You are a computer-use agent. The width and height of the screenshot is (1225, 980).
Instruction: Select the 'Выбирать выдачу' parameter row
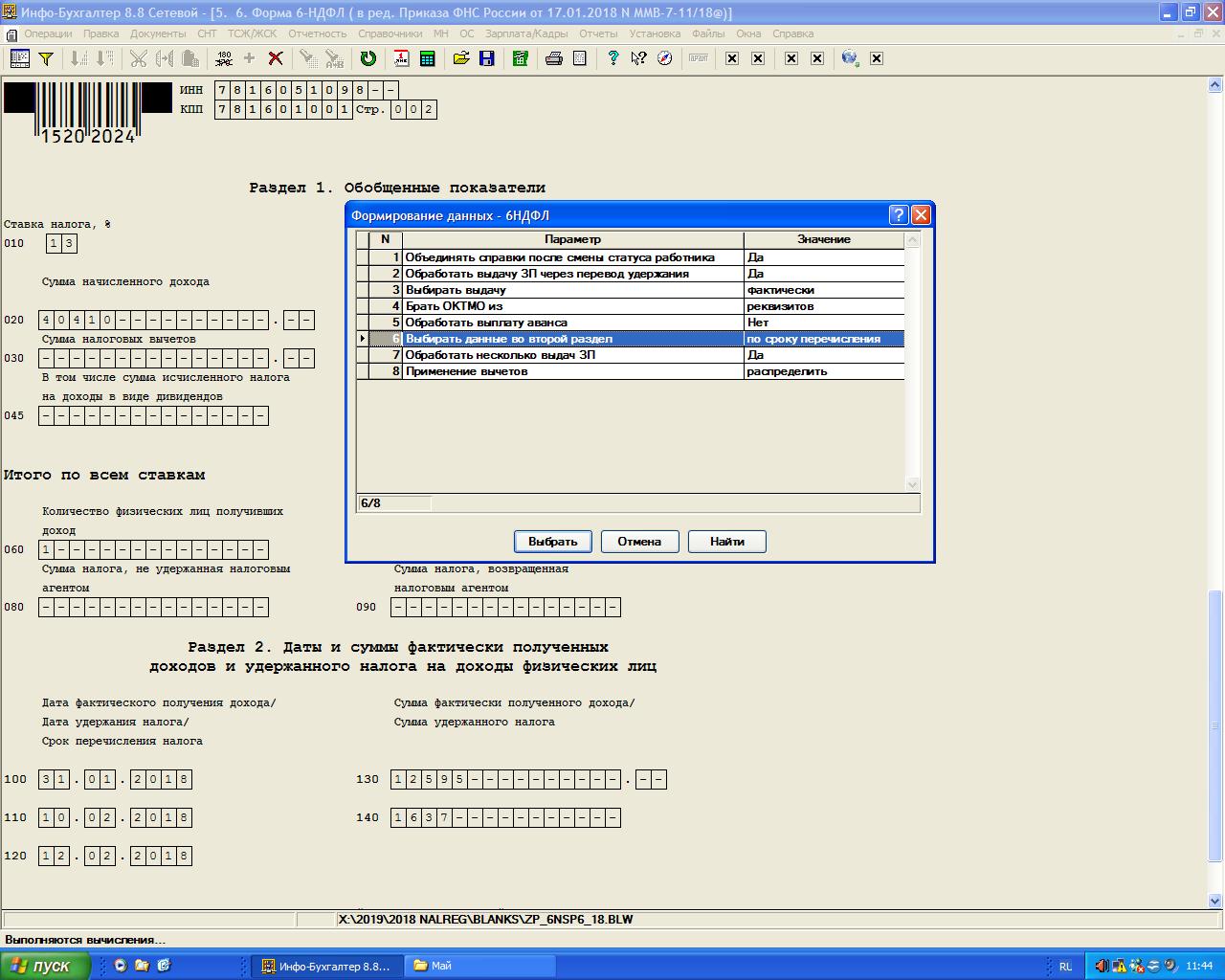631,290
